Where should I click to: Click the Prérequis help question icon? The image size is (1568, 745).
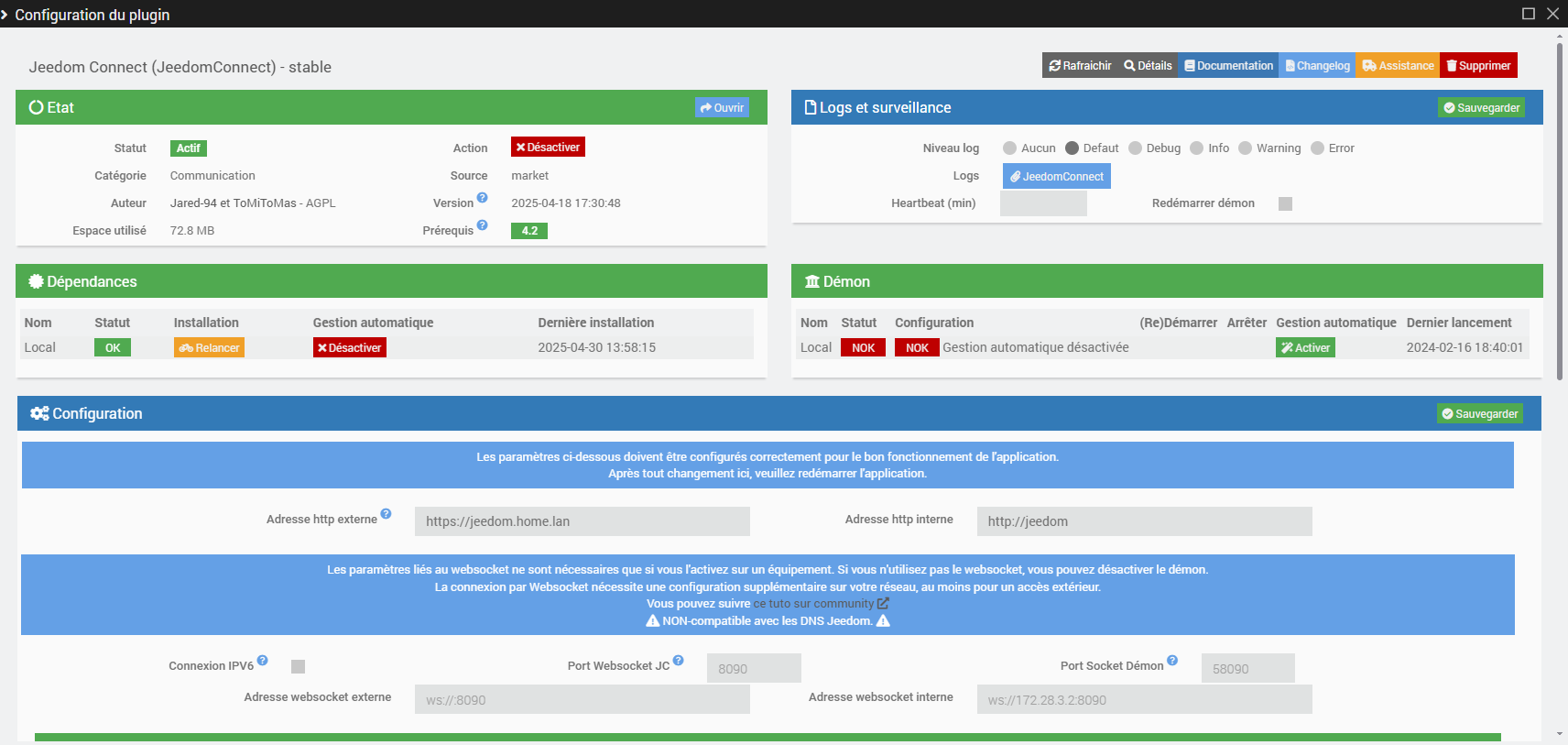tap(482, 225)
